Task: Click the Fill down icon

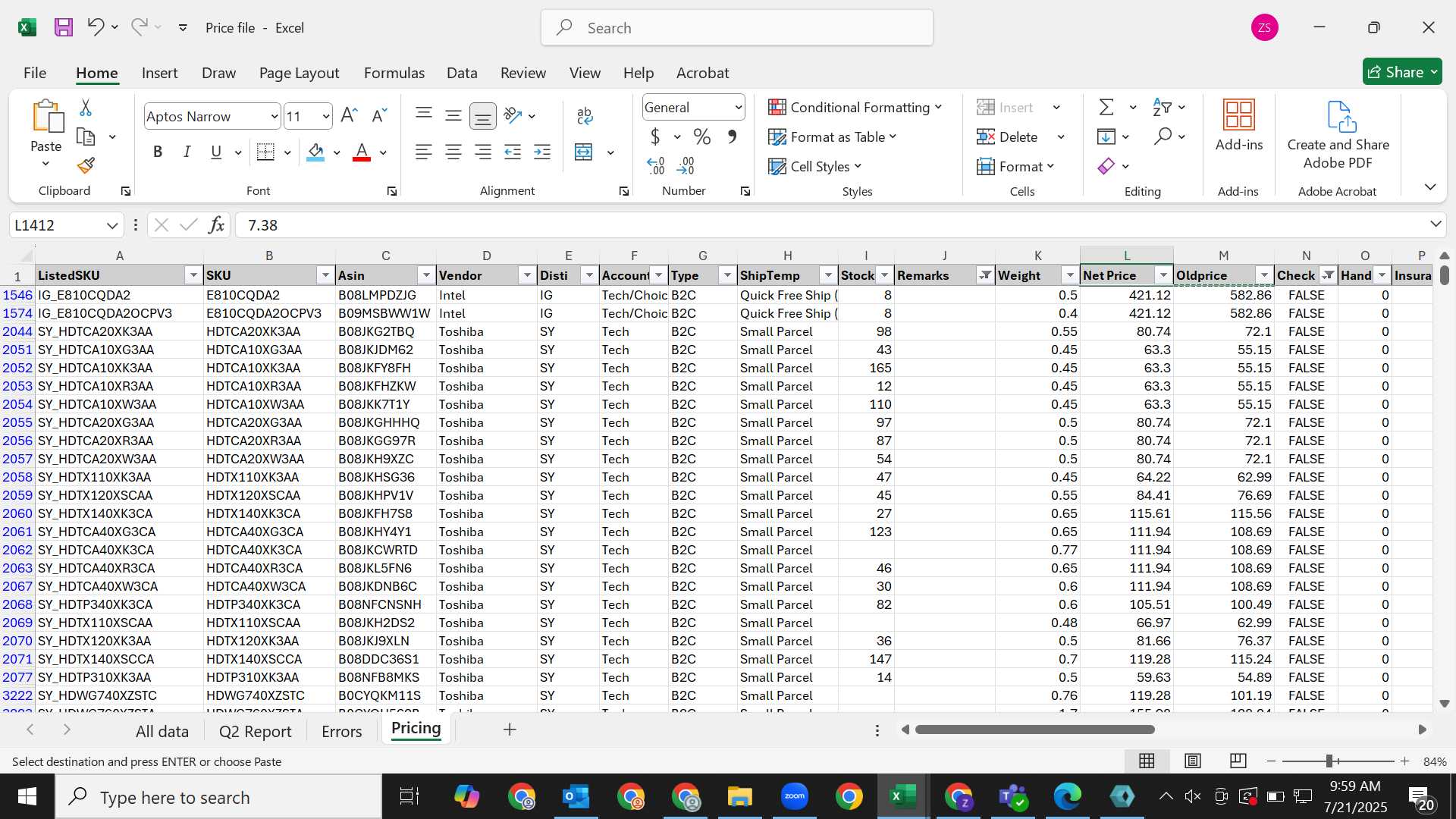Action: pyautogui.click(x=1106, y=137)
